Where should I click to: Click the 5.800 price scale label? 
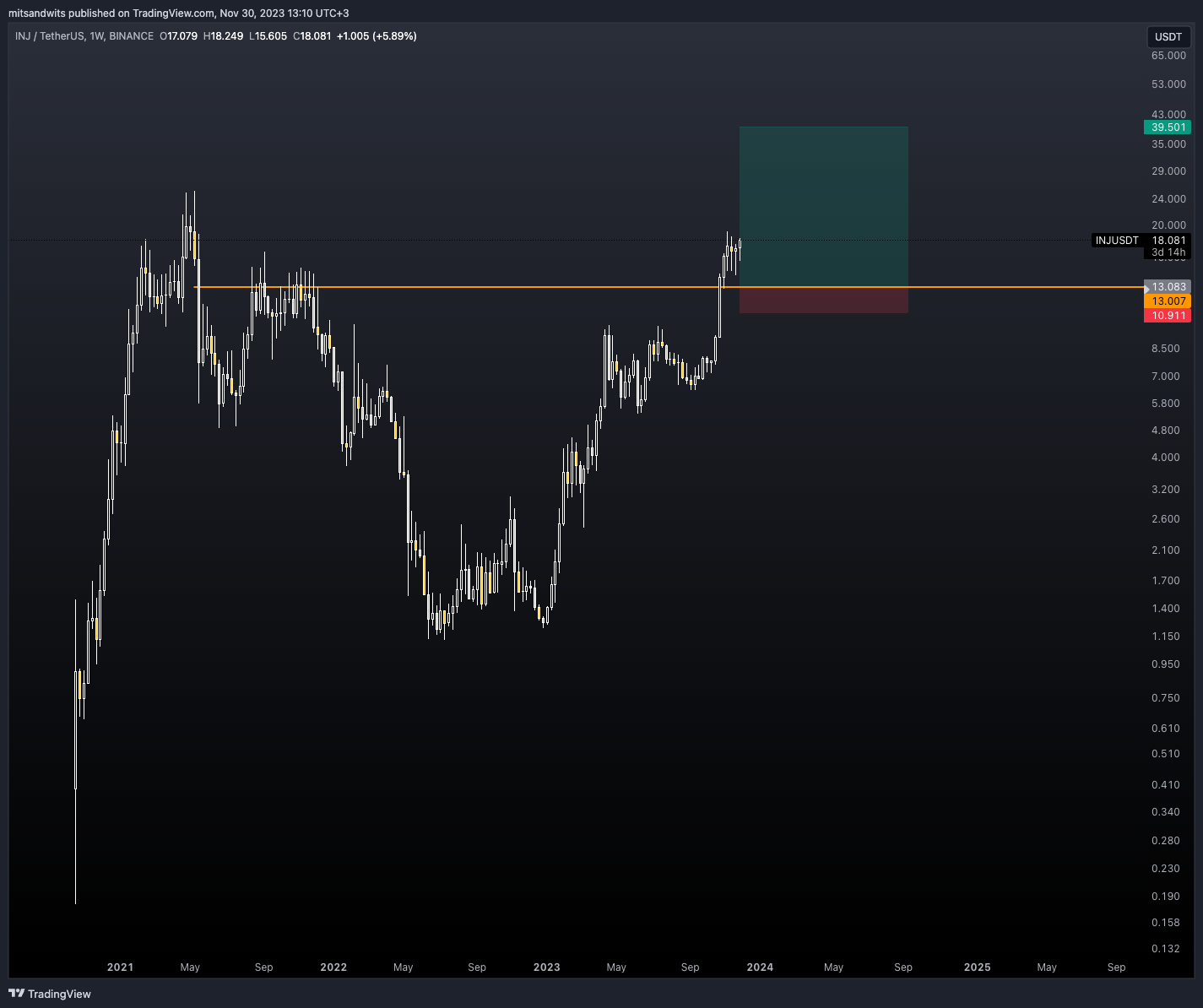(1166, 404)
